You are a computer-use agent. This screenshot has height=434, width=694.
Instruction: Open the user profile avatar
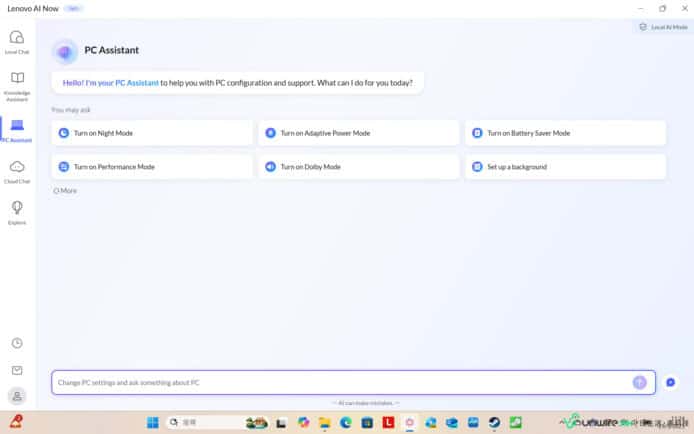pyautogui.click(x=17, y=396)
